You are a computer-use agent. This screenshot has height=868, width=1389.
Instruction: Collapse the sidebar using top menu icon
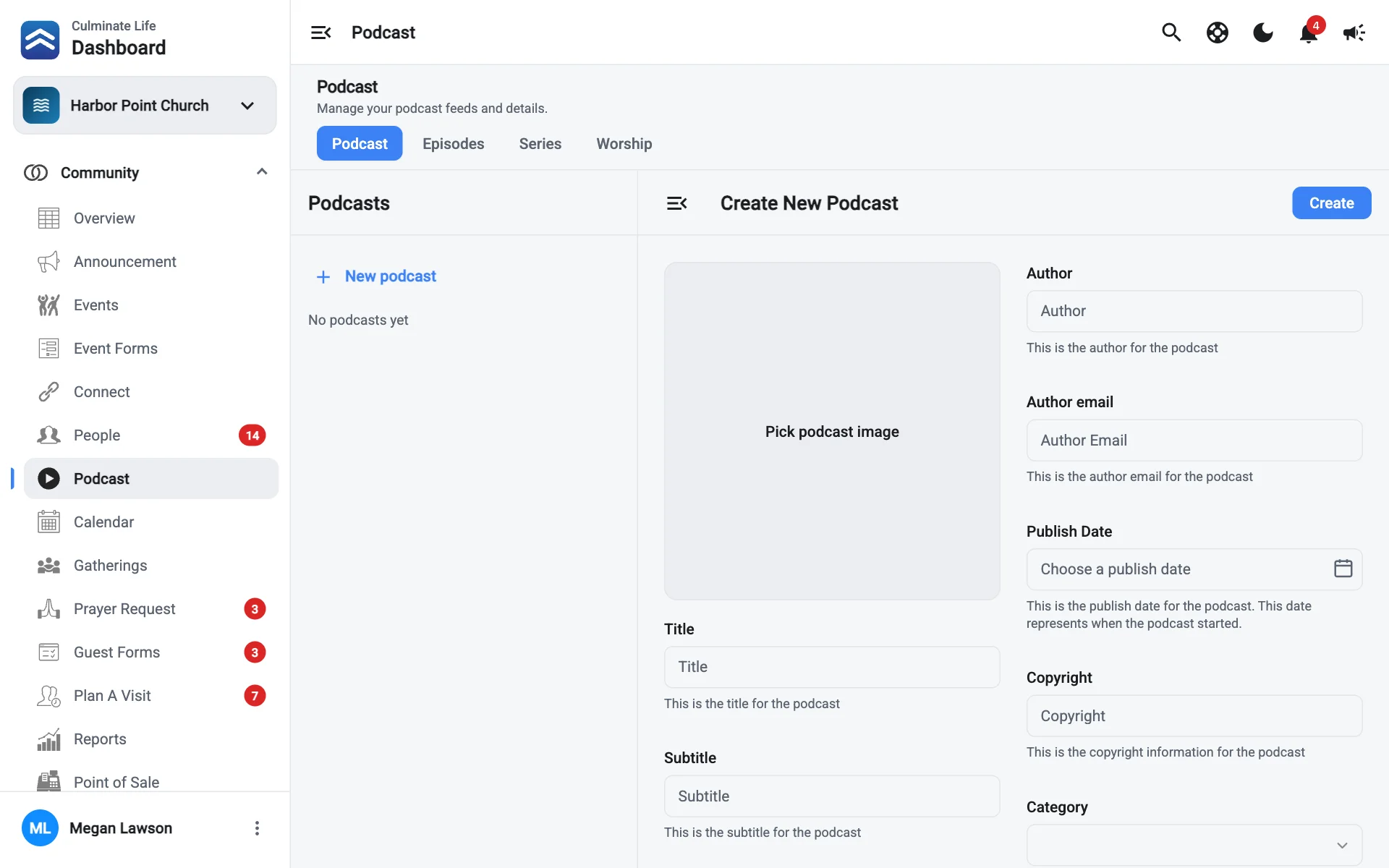click(320, 33)
